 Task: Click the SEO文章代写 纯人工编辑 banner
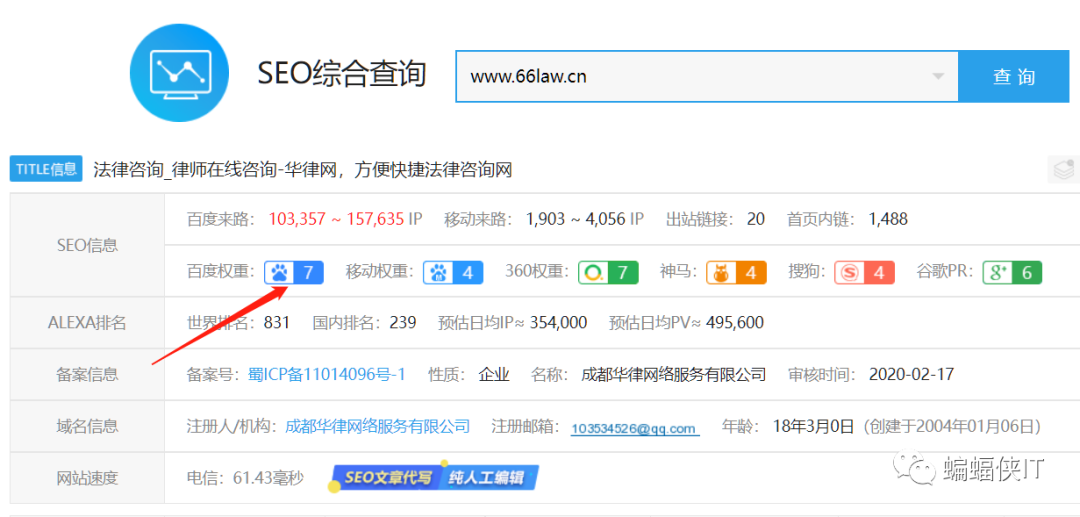(435, 477)
